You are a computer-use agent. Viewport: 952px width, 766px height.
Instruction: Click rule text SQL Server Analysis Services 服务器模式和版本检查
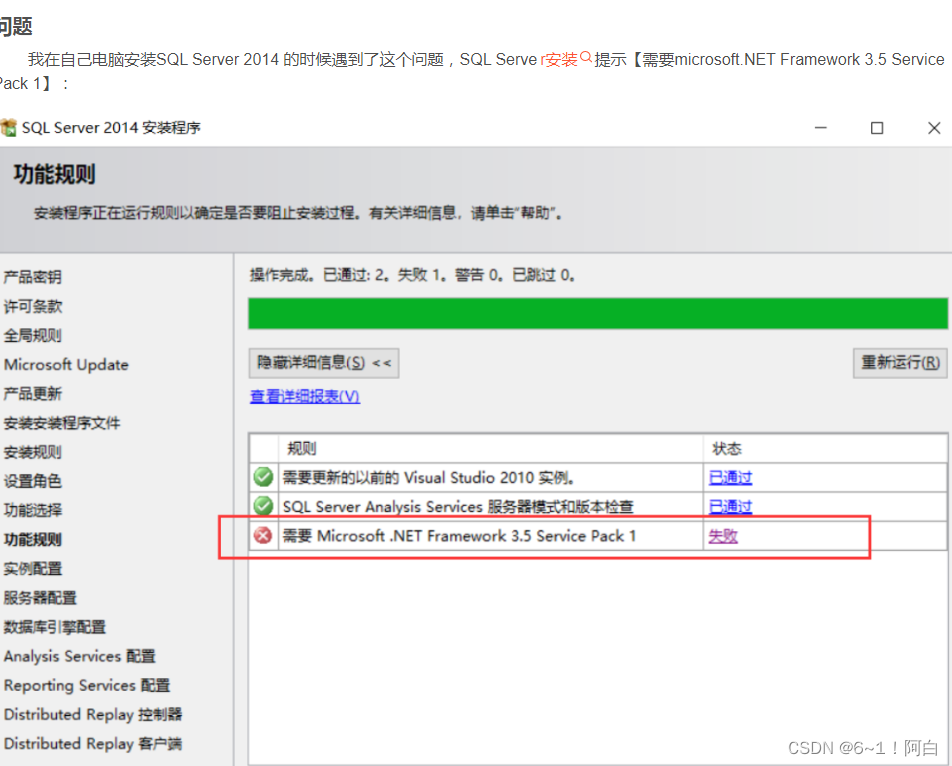point(458,507)
